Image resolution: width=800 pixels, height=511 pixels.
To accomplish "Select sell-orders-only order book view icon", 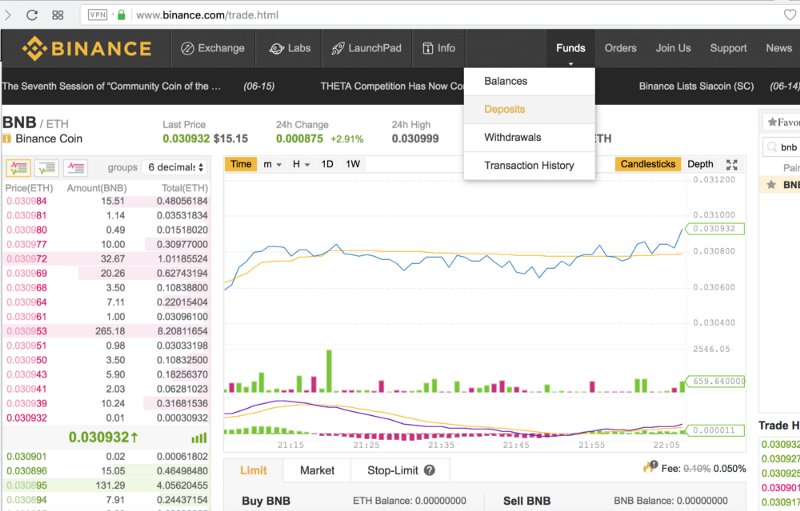I will (x=76, y=167).
